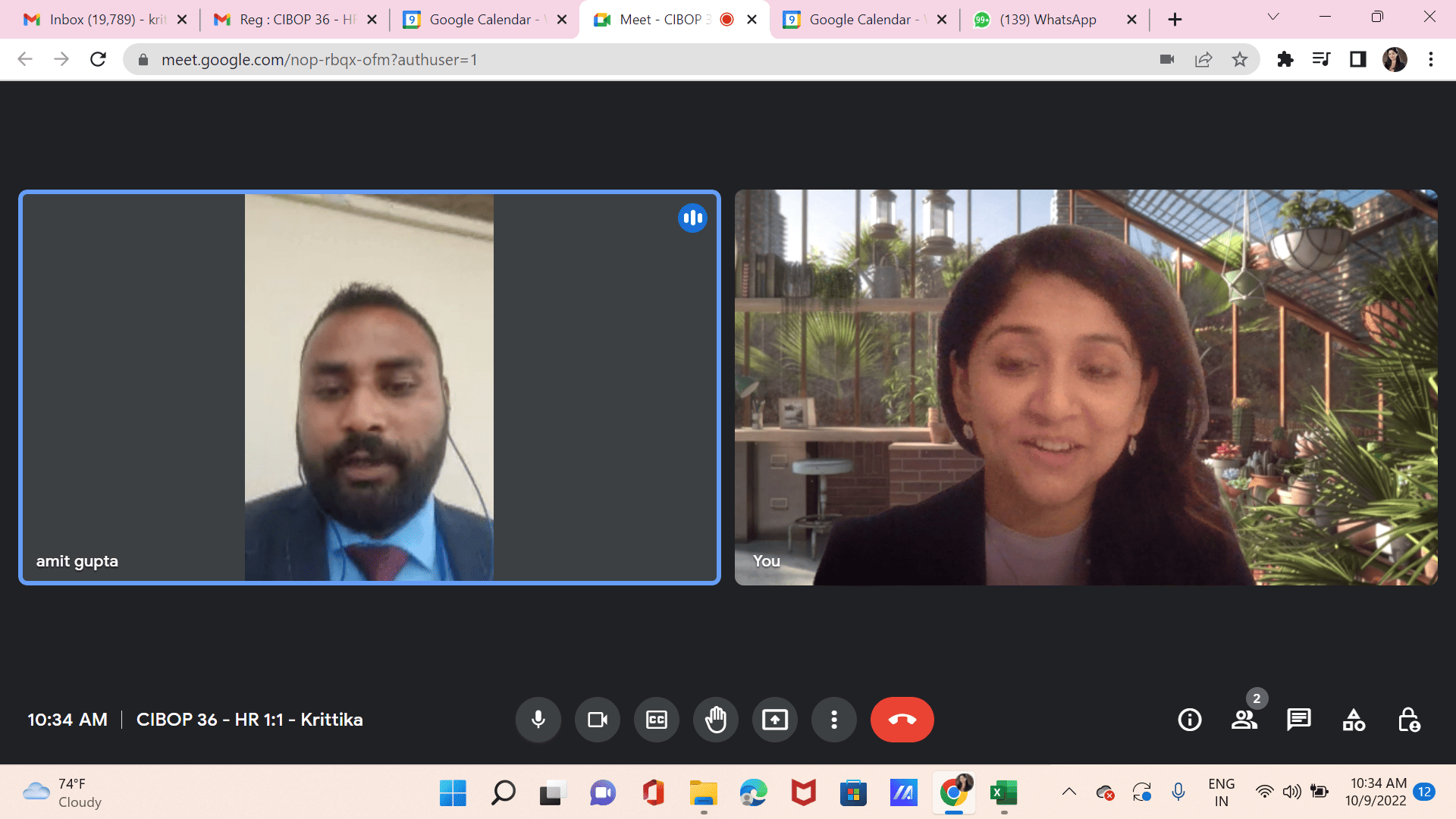Screen dimensions: 1456x819
Task: Open Chrome profile avatar
Action: coord(1395,59)
